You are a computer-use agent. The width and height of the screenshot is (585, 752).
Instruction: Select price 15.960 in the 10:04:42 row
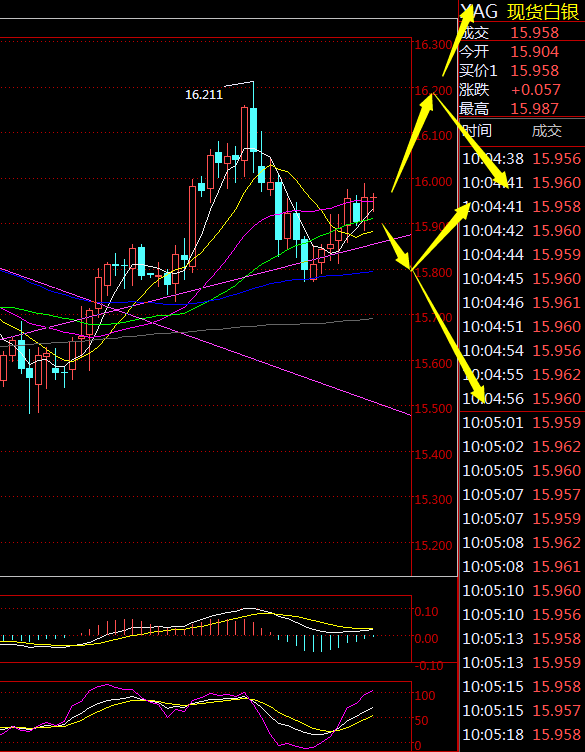[x=557, y=231]
